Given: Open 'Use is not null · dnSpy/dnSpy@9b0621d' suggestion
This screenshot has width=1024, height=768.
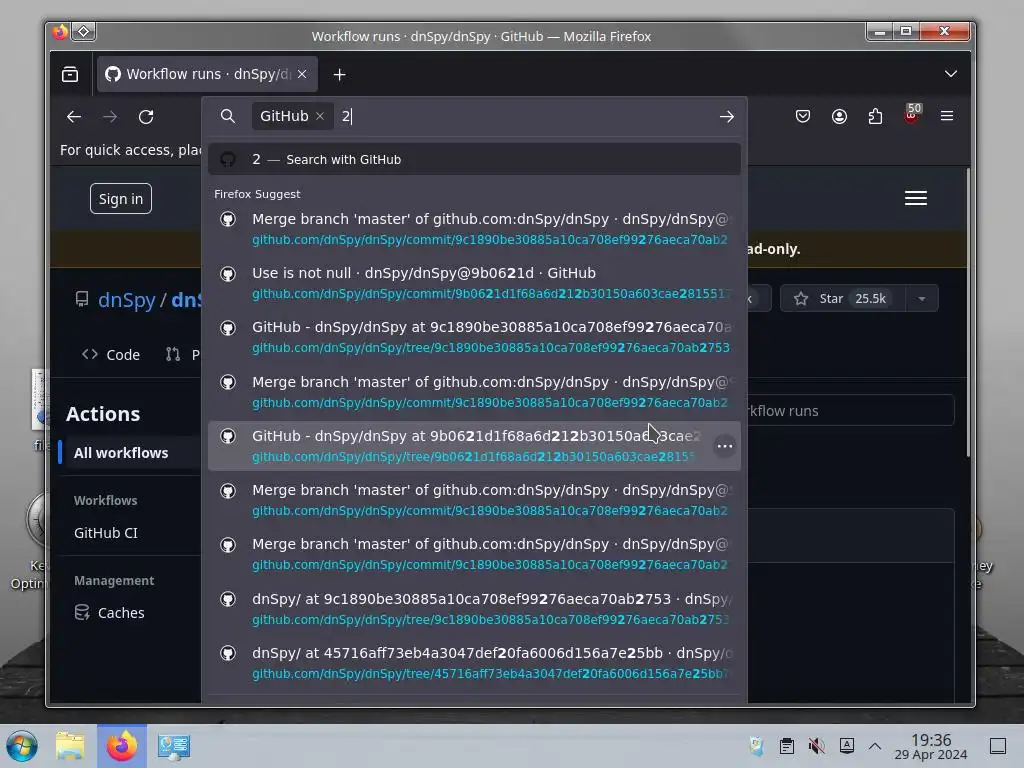Looking at the screenshot, I should click(474, 283).
